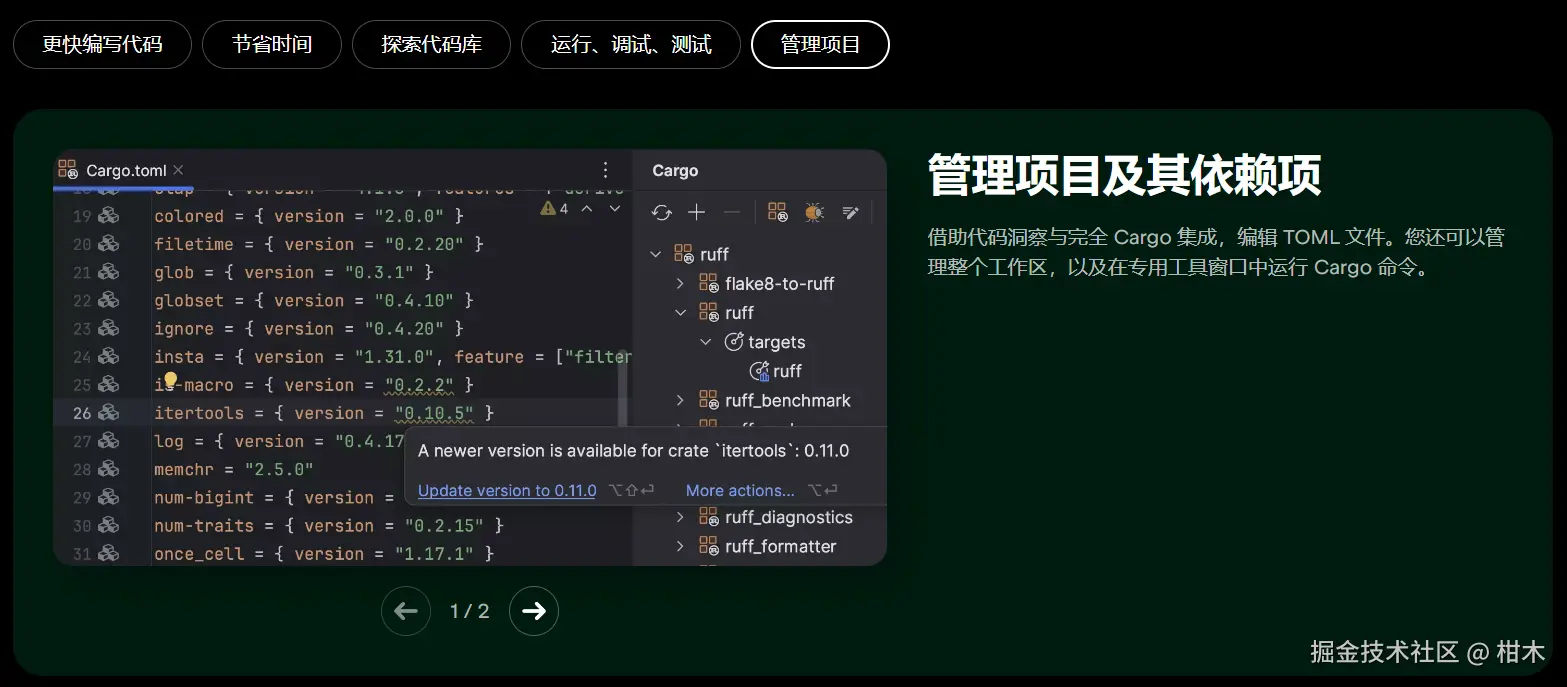Go to next highlighted problem arrow
The width and height of the screenshot is (1567, 687).
tap(615, 209)
